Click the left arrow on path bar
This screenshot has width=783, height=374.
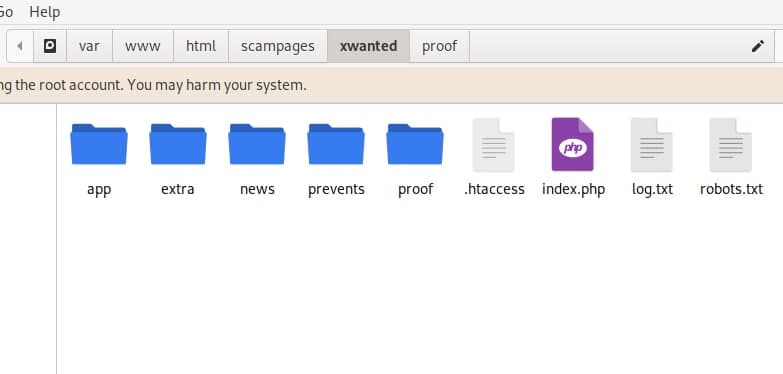coord(20,46)
